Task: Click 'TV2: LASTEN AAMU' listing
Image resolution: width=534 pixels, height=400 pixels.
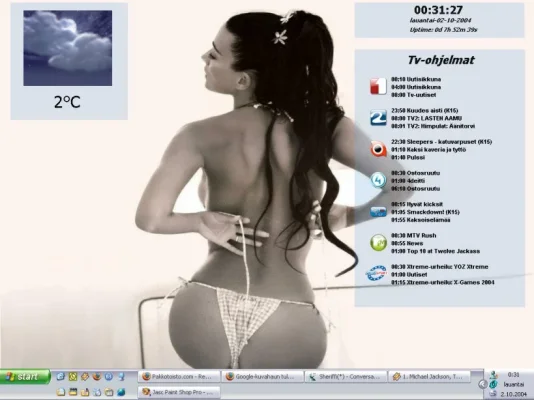Action: [434, 118]
